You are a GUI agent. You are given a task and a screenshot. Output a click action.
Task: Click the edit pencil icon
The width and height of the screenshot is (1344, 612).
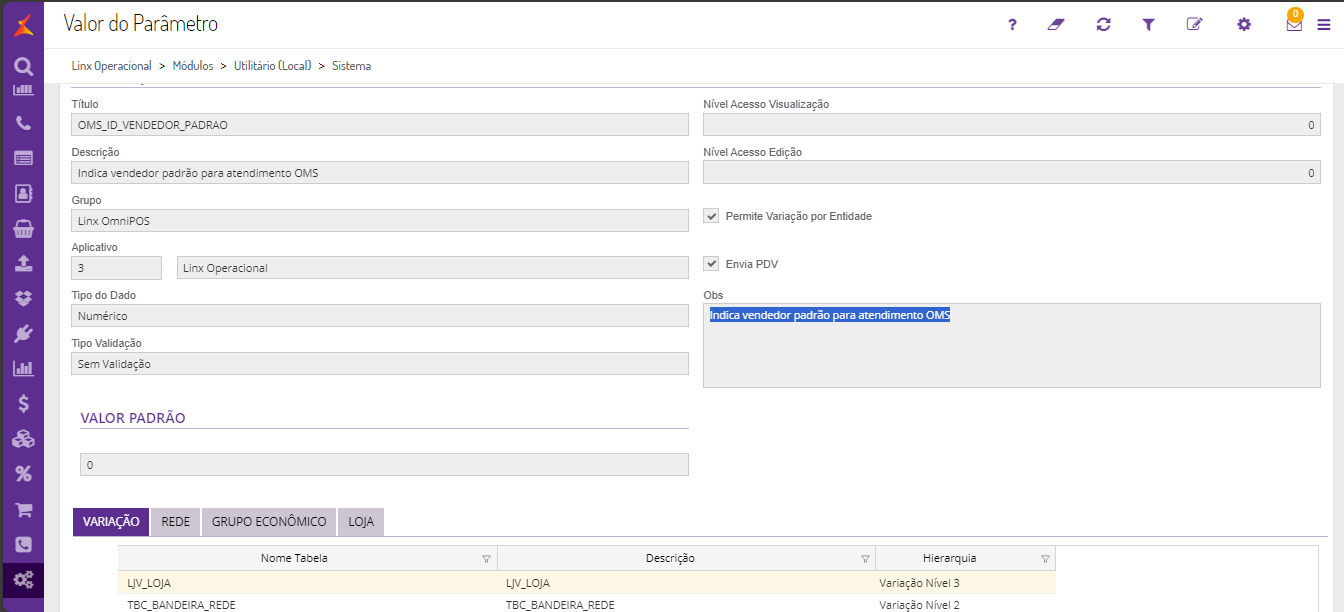1194,25
